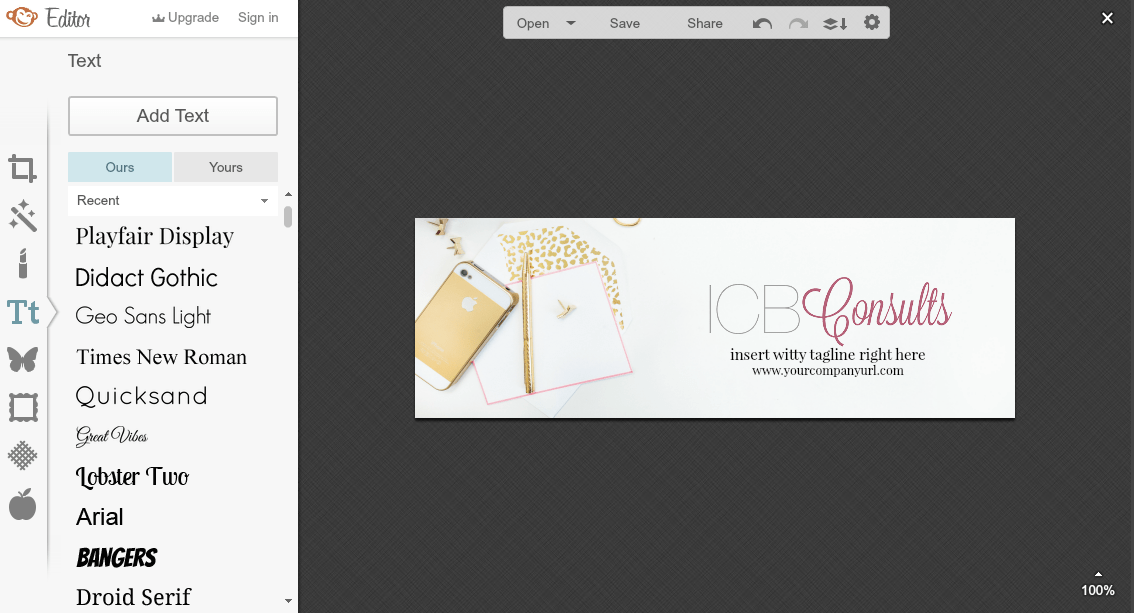The width and height of the screenshot is (1134, 613).
Task: Undo the last edit
Action: [761, 22]
